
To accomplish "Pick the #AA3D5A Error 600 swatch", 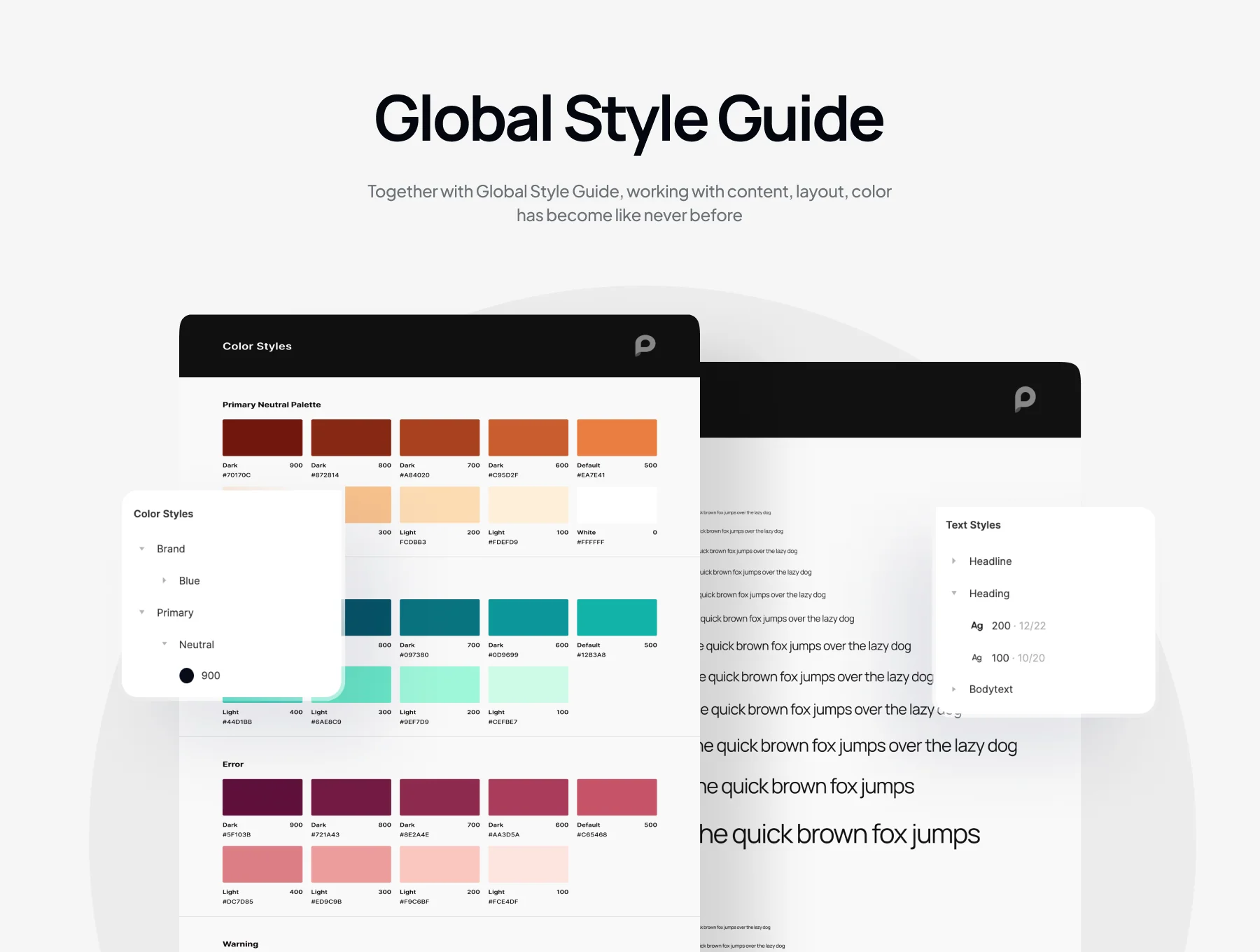I will (528, 797).
